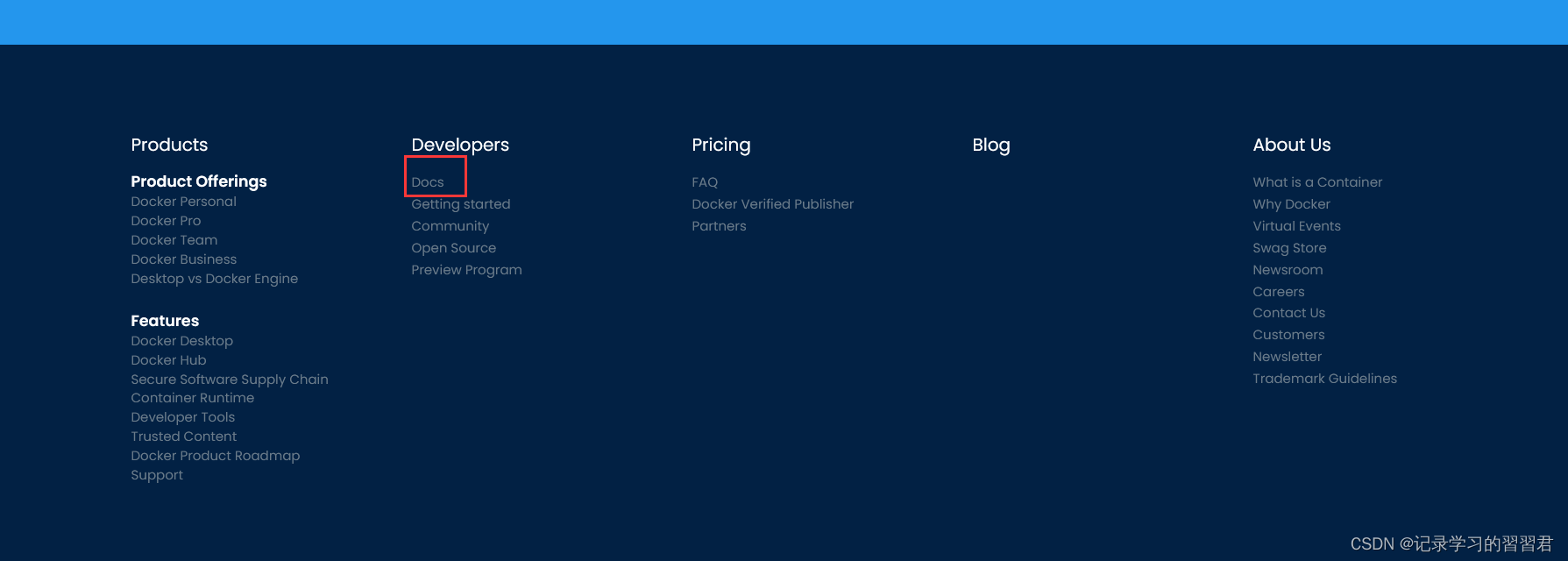This screenshot has height=561, width=1568.
Task: Go to Docker Hub
Action: (169, 360)
